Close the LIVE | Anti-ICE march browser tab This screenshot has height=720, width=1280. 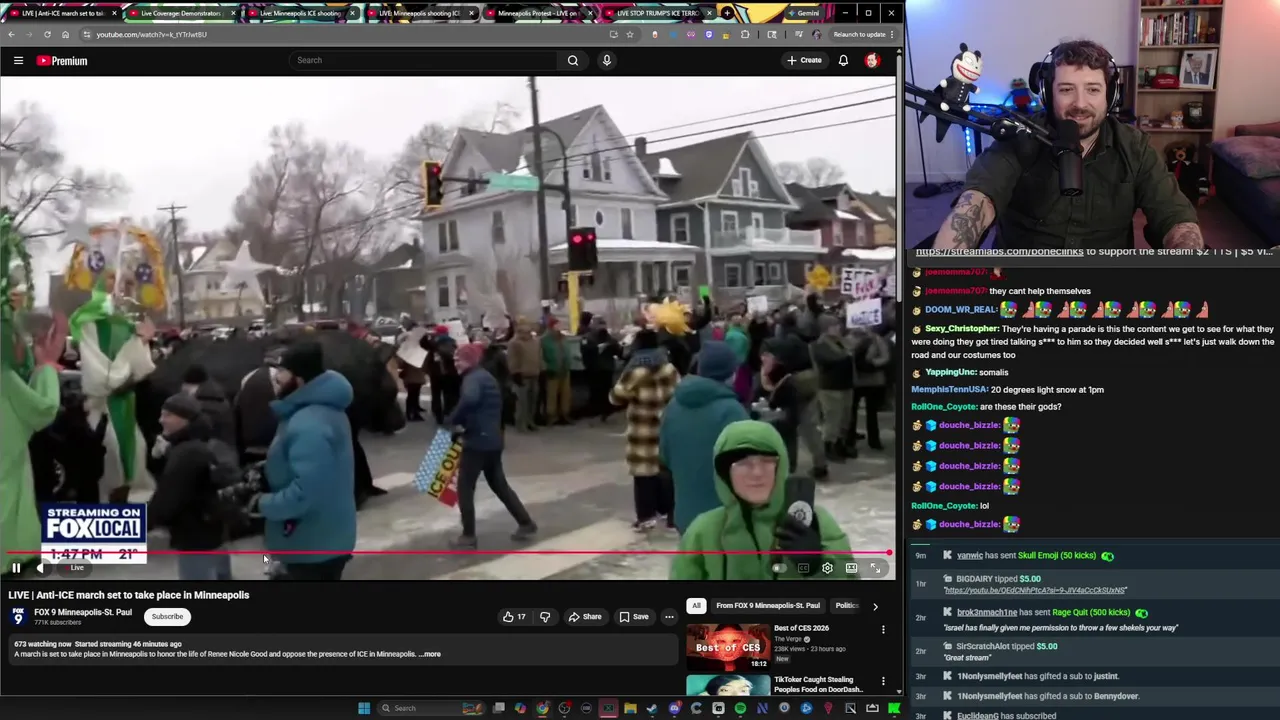[x=114, y=13]
